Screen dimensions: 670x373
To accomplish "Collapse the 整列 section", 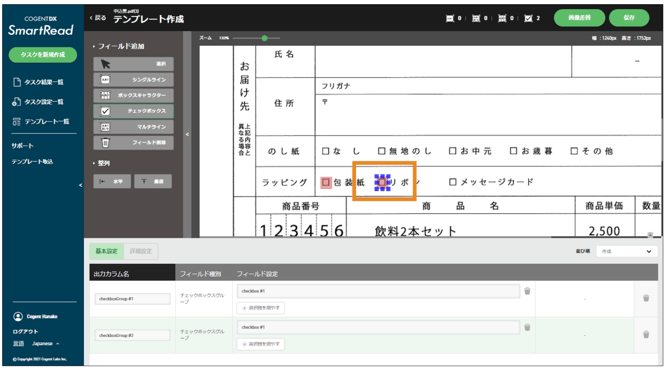I will click(101, 163).
